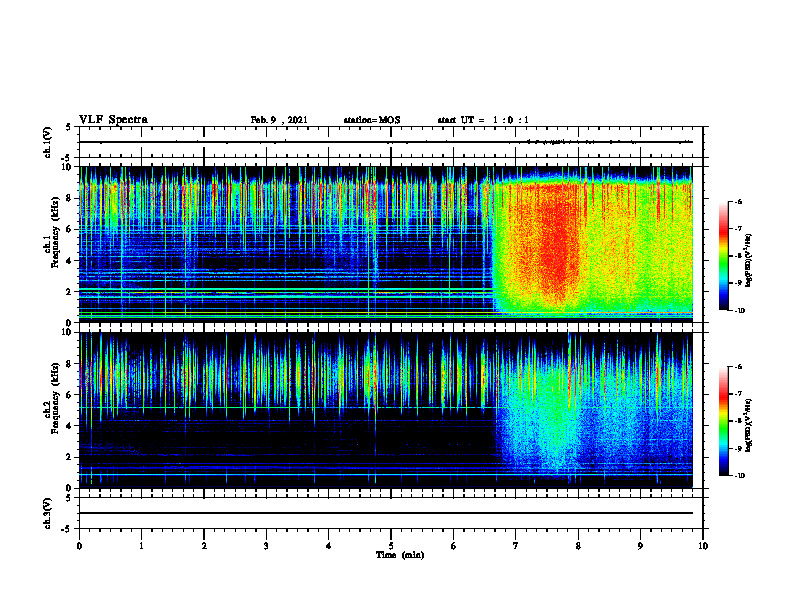Click the "ch.3(V)" axis label
792x612 pixels.
[48, 513]
